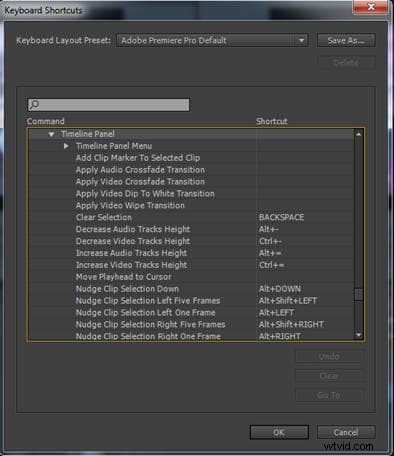Expand the Timeline Panel Menu entry
Screen dimensions: 394x456
point(66,146)
